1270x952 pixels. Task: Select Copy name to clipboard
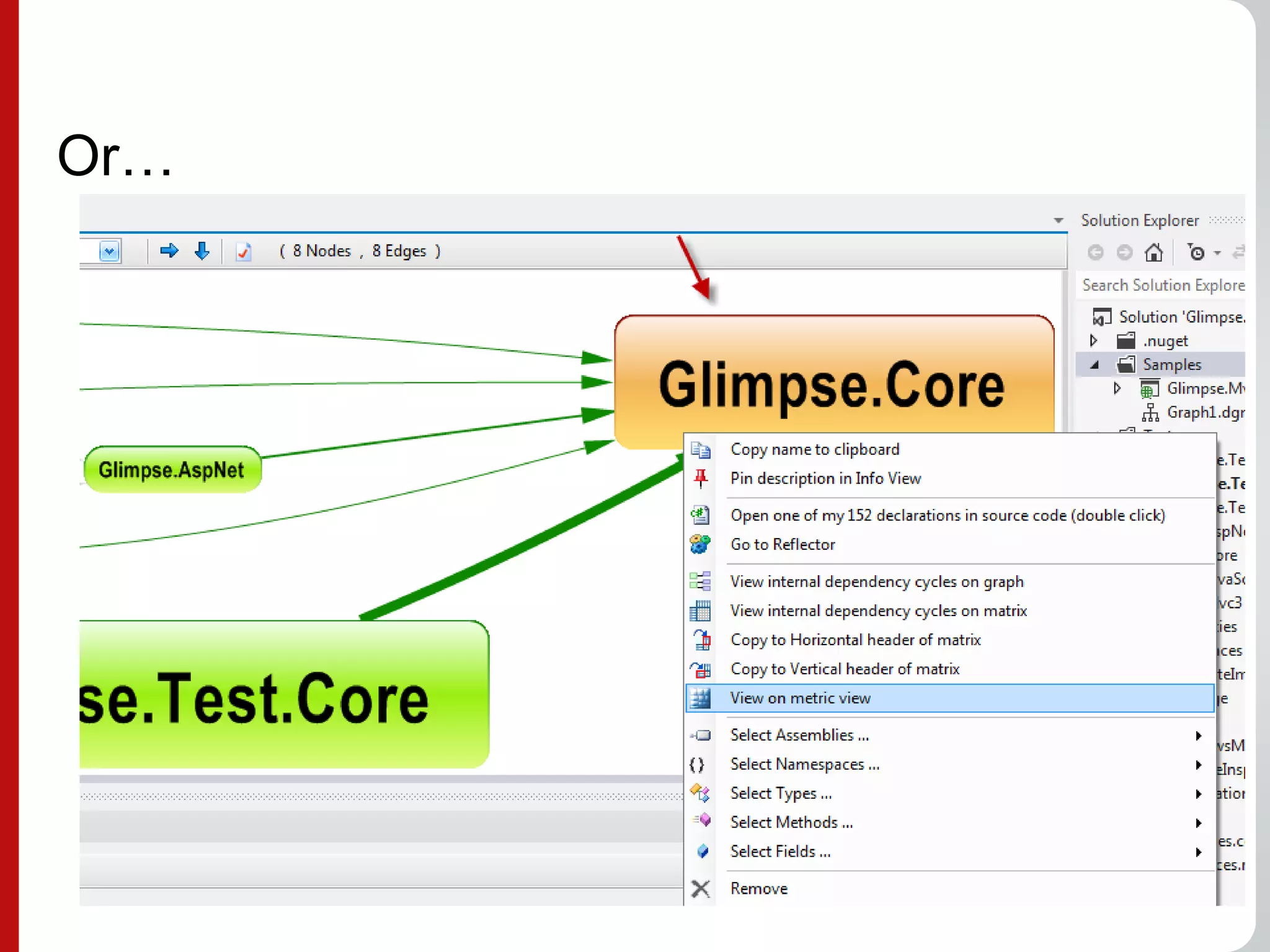(814, 449)
